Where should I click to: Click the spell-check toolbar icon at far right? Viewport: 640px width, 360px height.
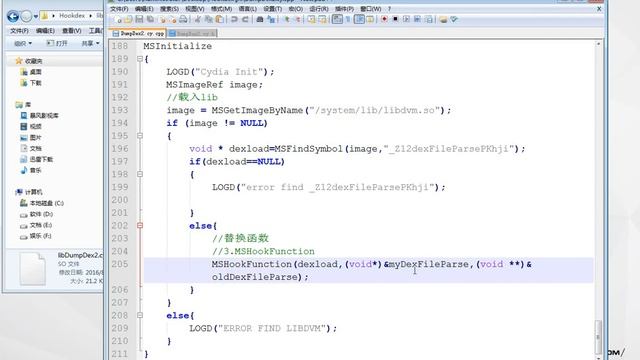pos(454,19)
